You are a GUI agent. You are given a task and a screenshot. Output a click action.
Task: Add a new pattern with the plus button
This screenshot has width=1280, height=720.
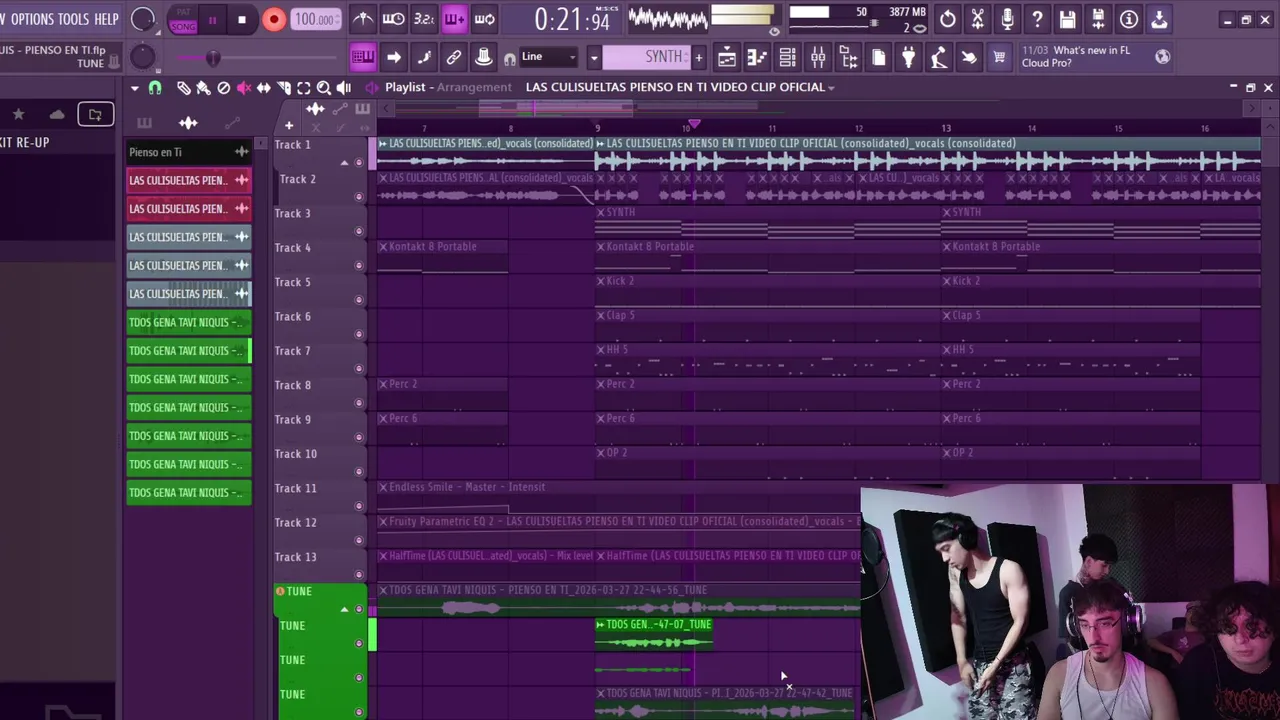698,57
